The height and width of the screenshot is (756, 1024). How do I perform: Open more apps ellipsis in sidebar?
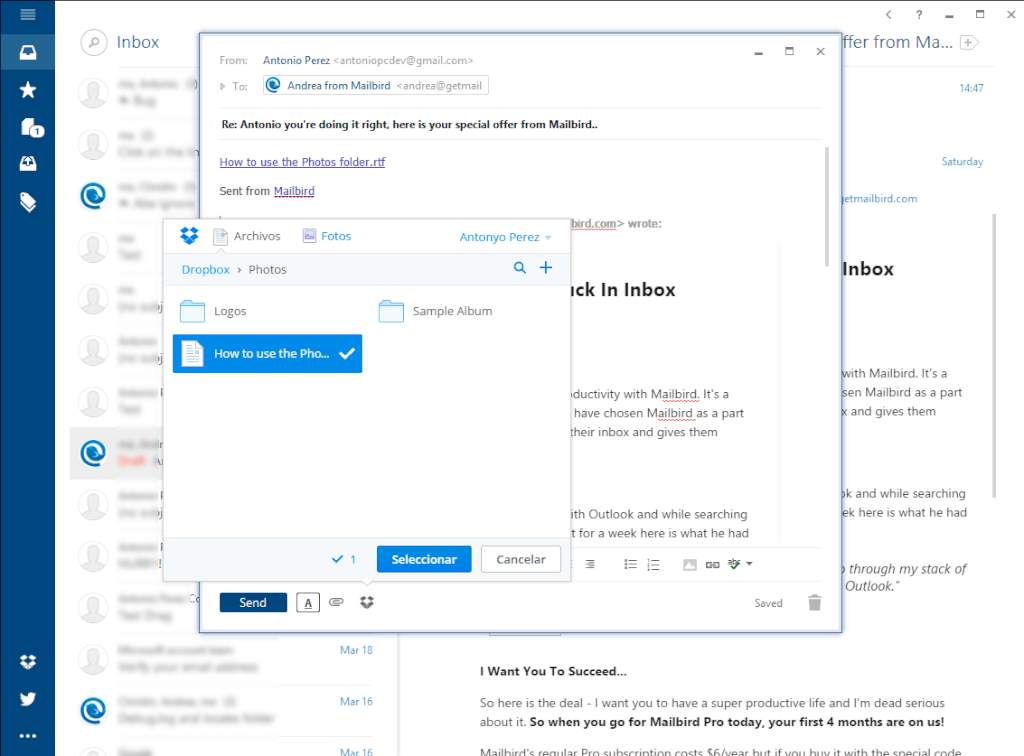(27, 736)
